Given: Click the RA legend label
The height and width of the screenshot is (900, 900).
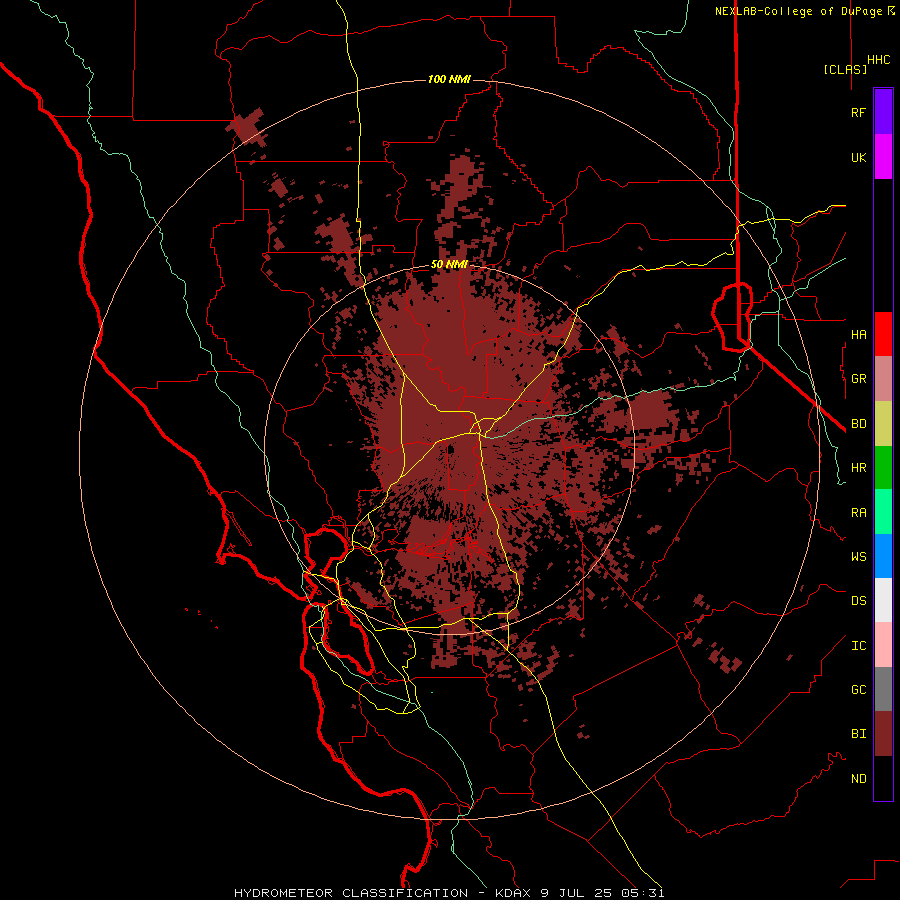Looking at the screenshot, I should click(x=858, y=513).
